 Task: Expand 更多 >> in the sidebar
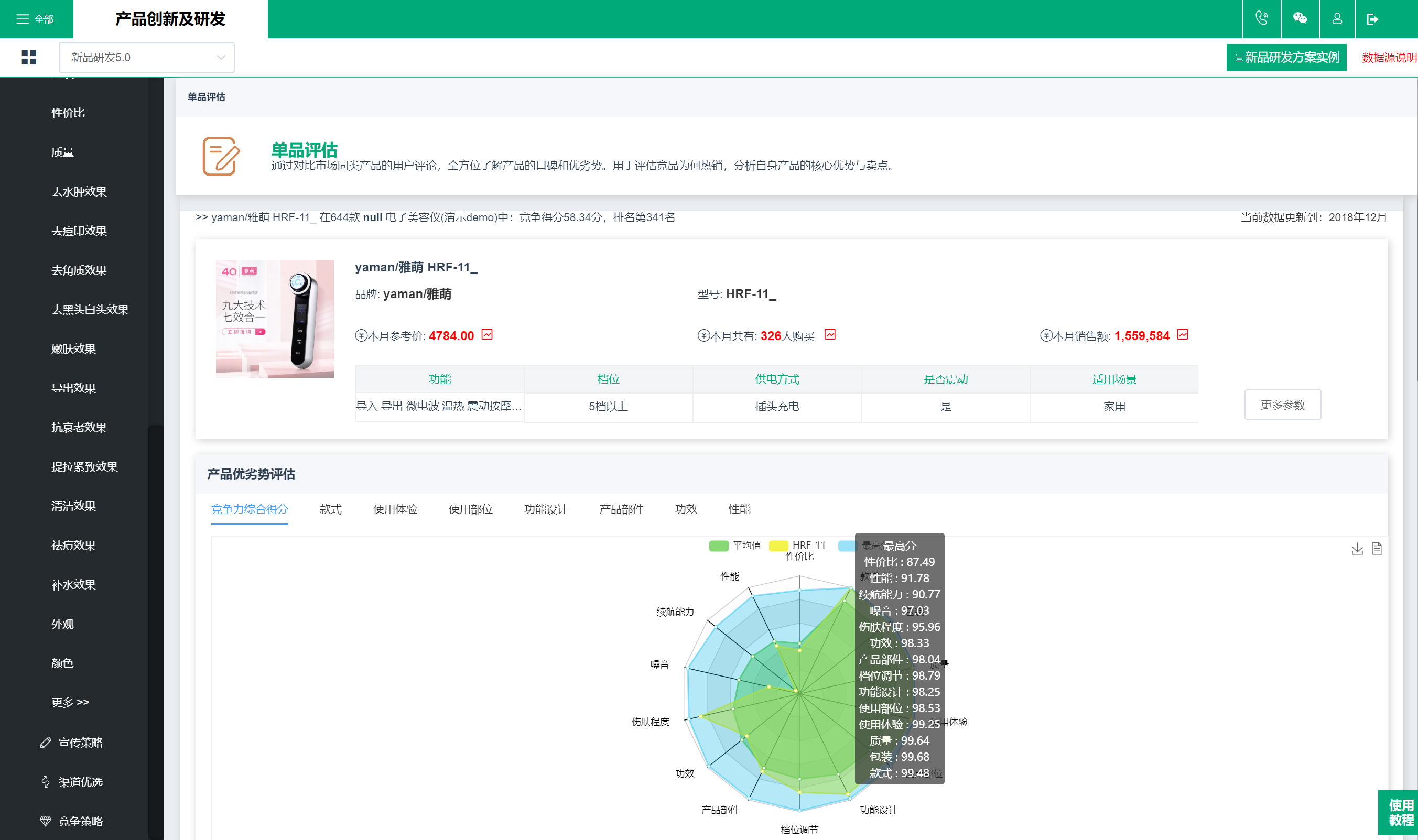70,703
